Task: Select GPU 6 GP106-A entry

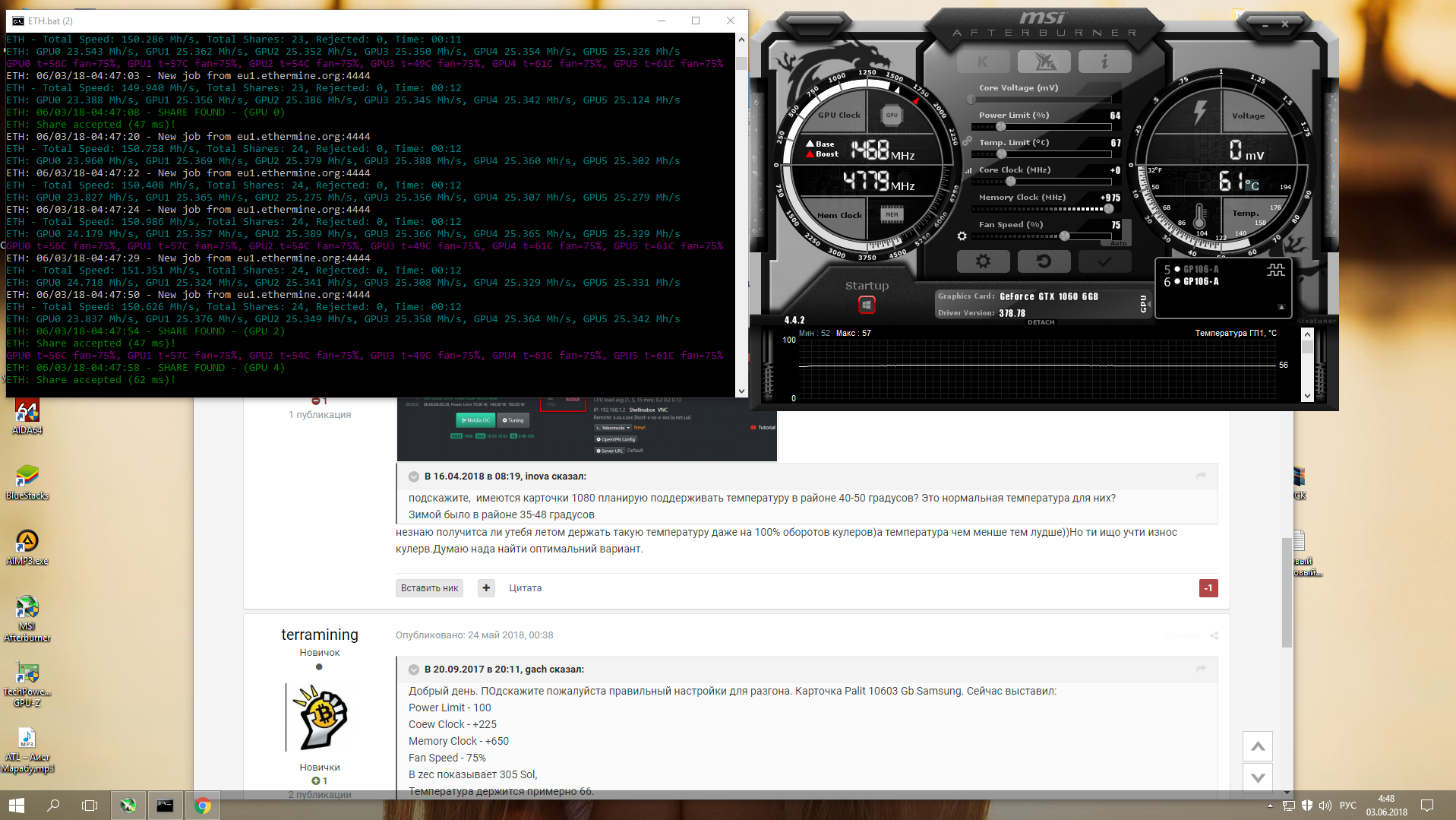Action: pos(1192,282)
